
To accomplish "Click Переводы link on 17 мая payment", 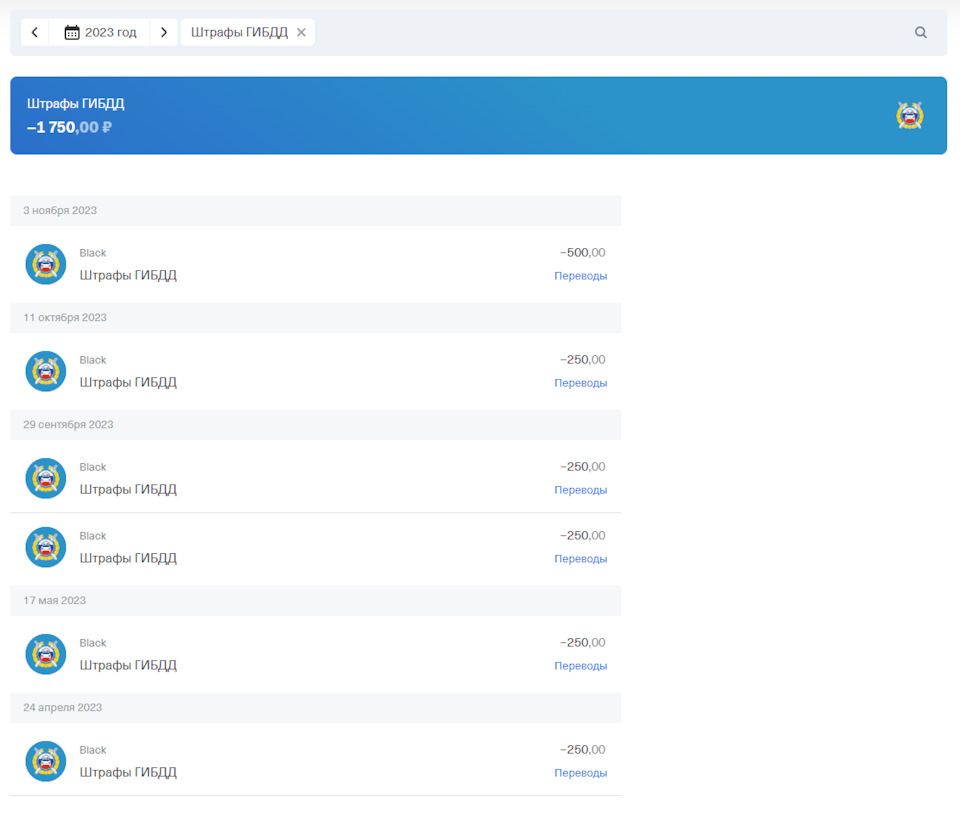I will [580, 666].
